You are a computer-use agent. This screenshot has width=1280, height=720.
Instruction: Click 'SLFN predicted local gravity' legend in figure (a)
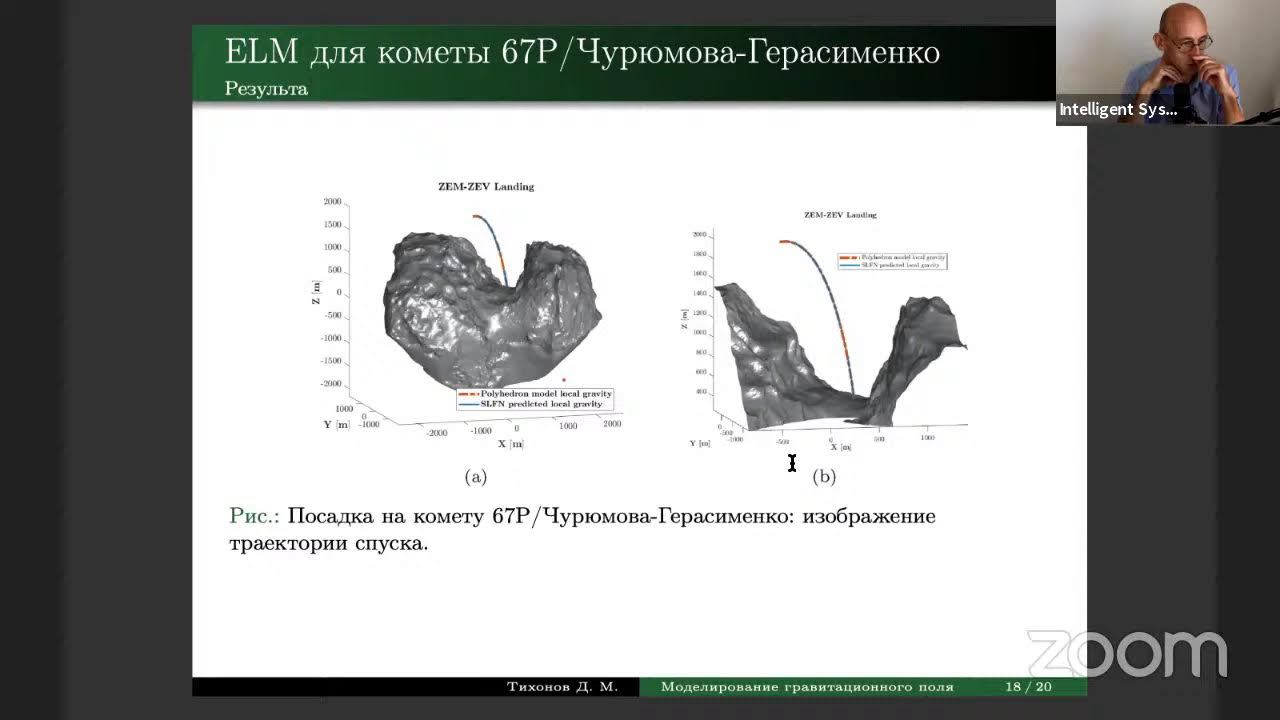pos(541,404)
